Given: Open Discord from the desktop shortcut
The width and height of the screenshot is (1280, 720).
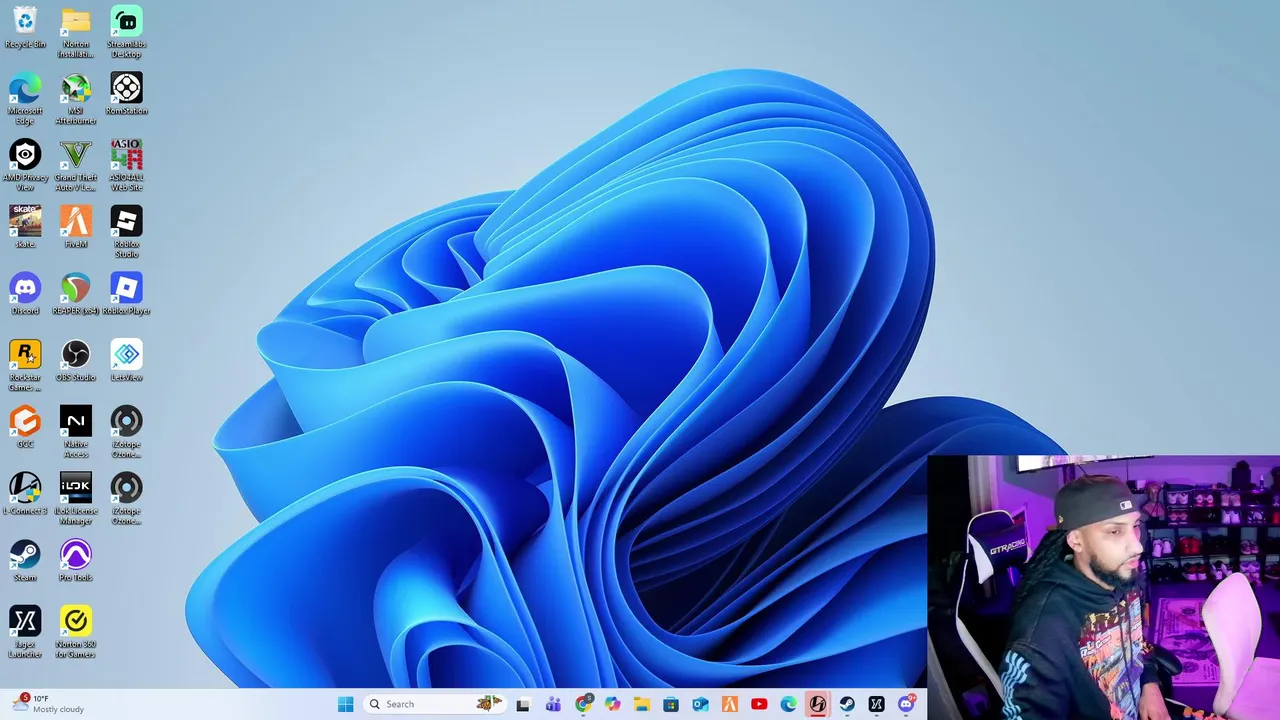Looking at the screenshot, I should coord(25,294).
